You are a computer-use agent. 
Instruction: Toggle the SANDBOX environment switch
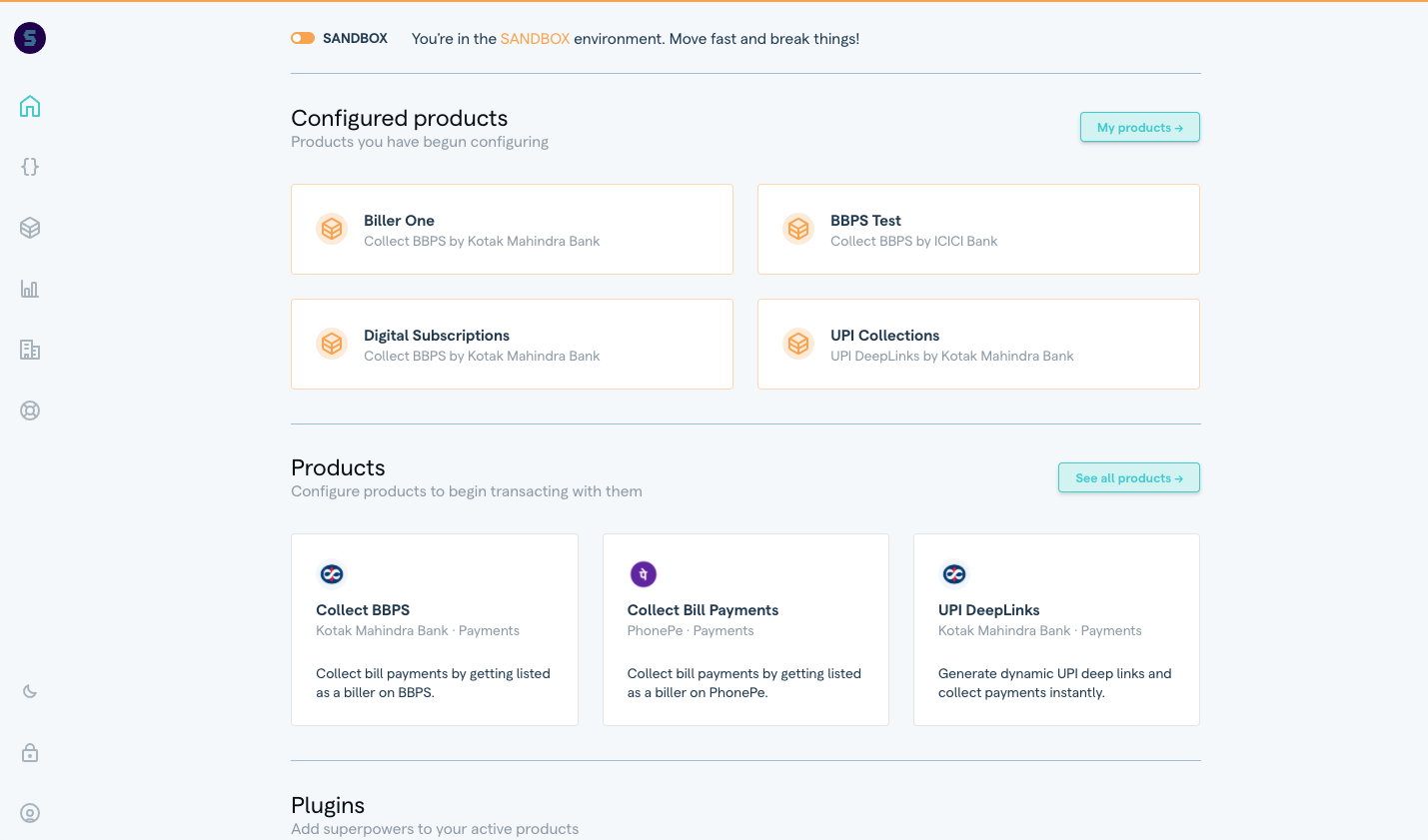303,38
